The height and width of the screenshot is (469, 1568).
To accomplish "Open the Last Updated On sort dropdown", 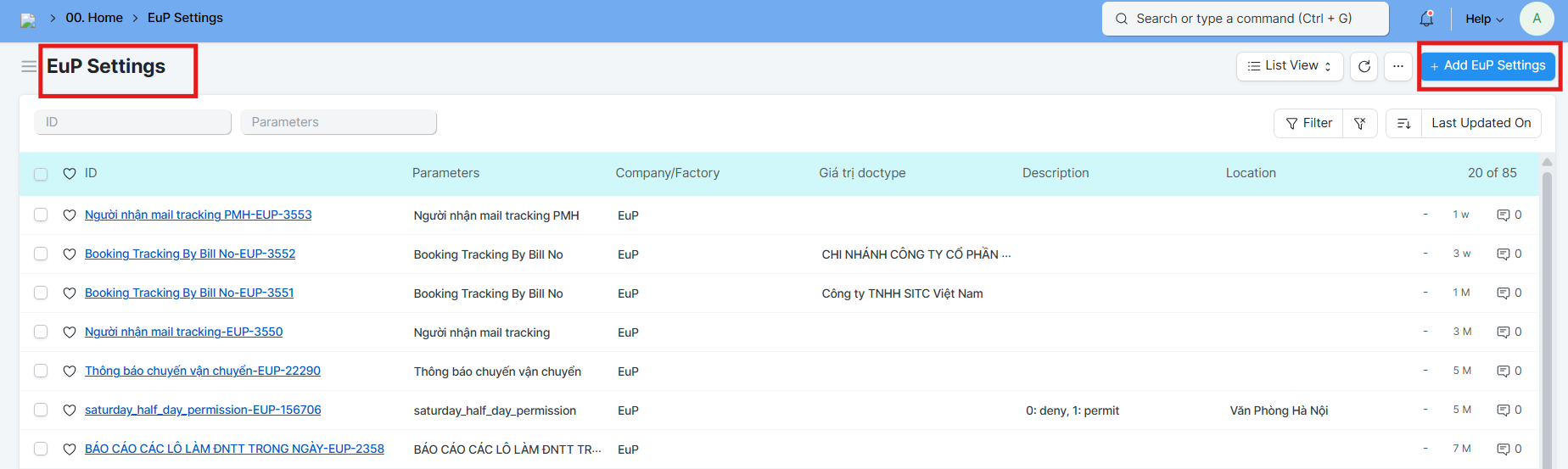I will [x=1481, y=123].
